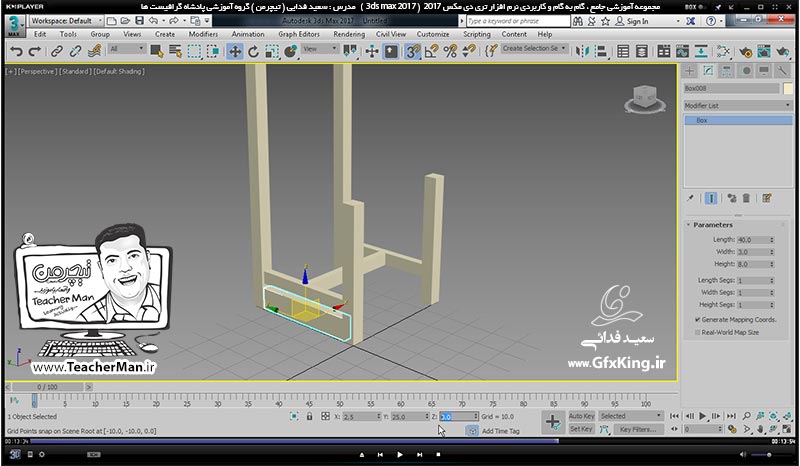Activate the Select and Move tool

(x=235, y=51)
